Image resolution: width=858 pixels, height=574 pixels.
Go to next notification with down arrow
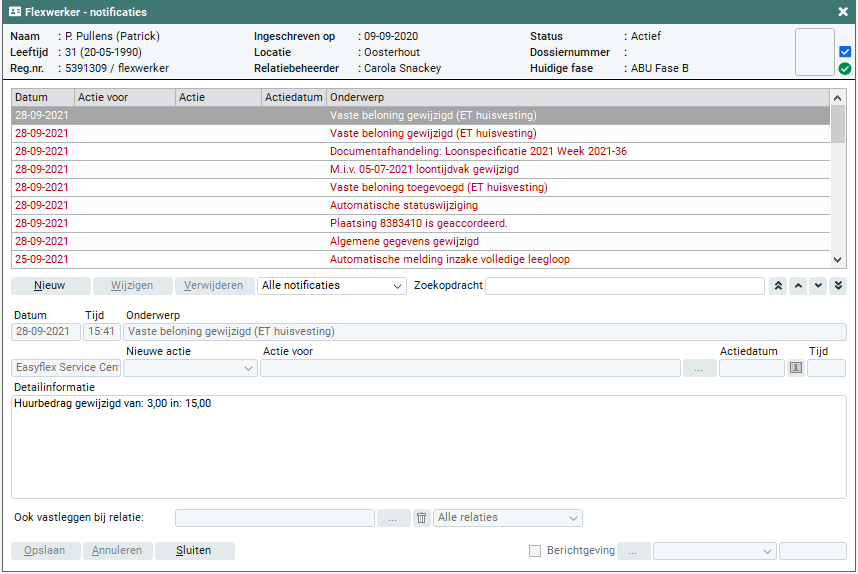click(818, 286)
